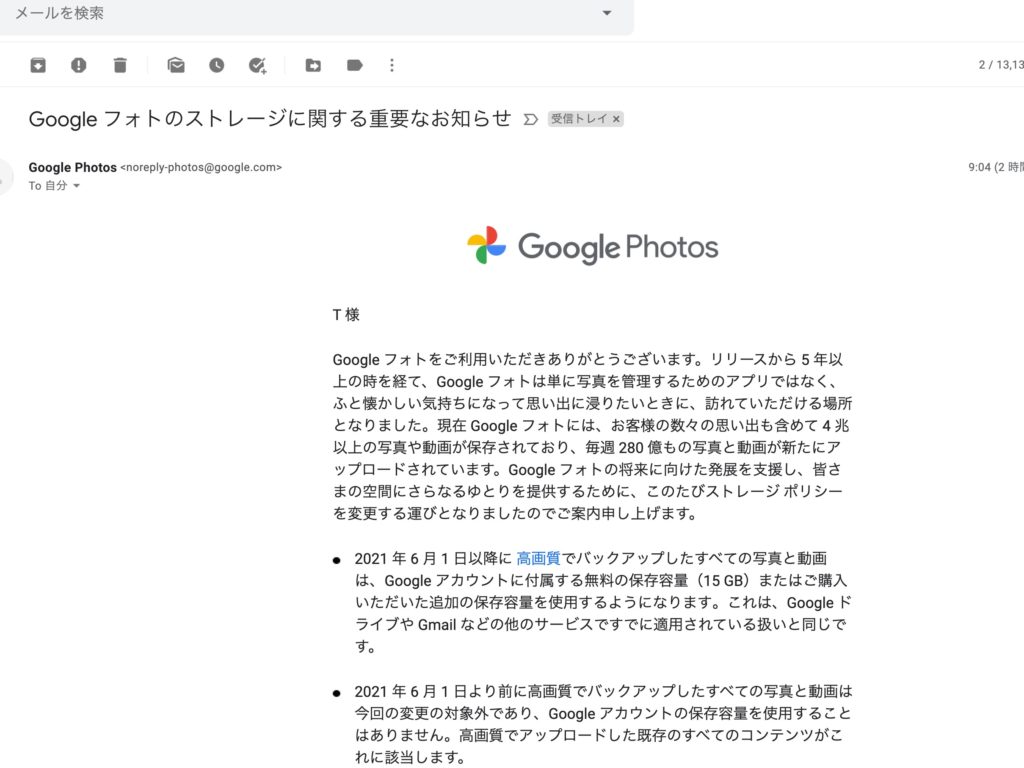Archive this email with the archive icon

point(38,65)
